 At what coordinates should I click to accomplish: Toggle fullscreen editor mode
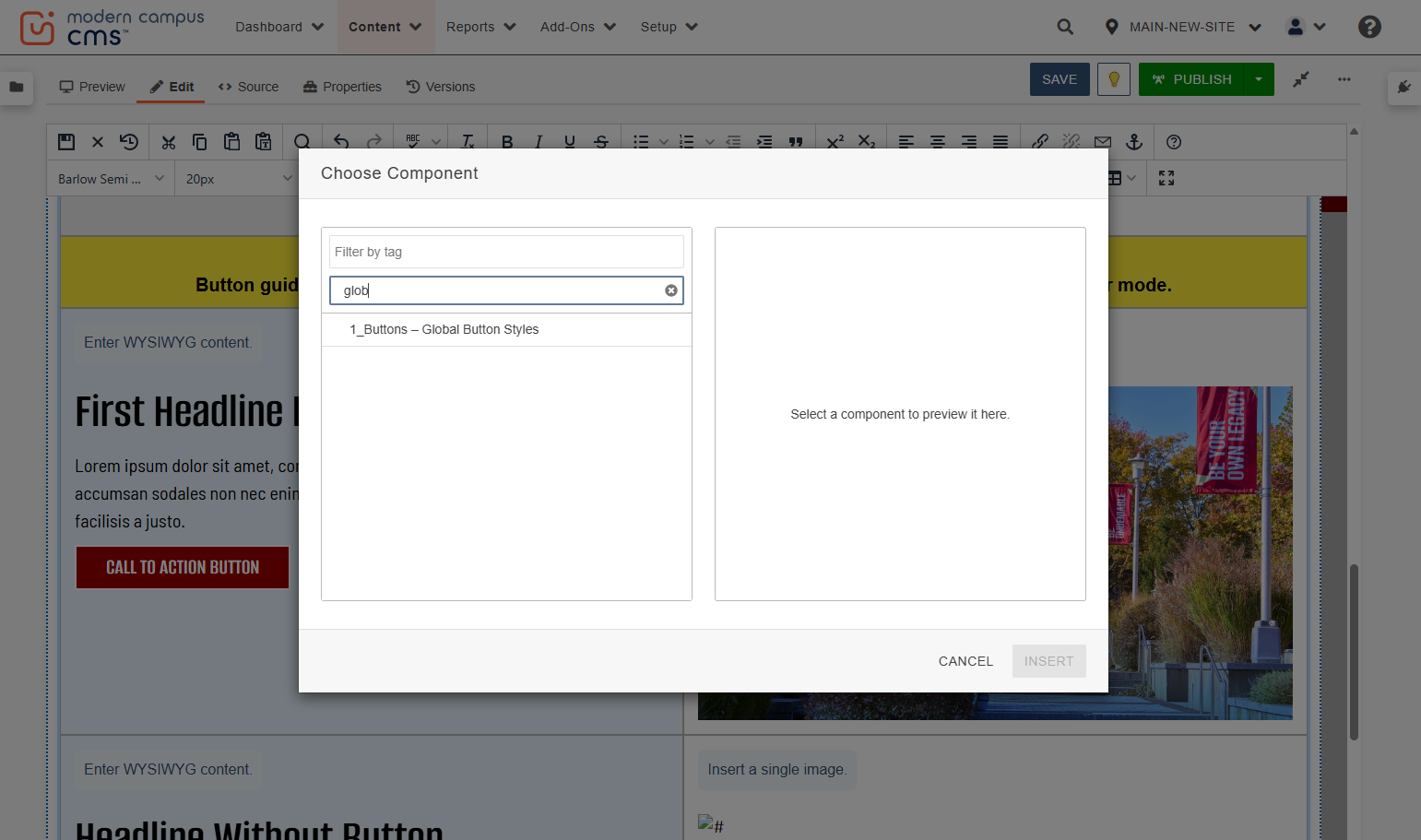[1166, 178]
